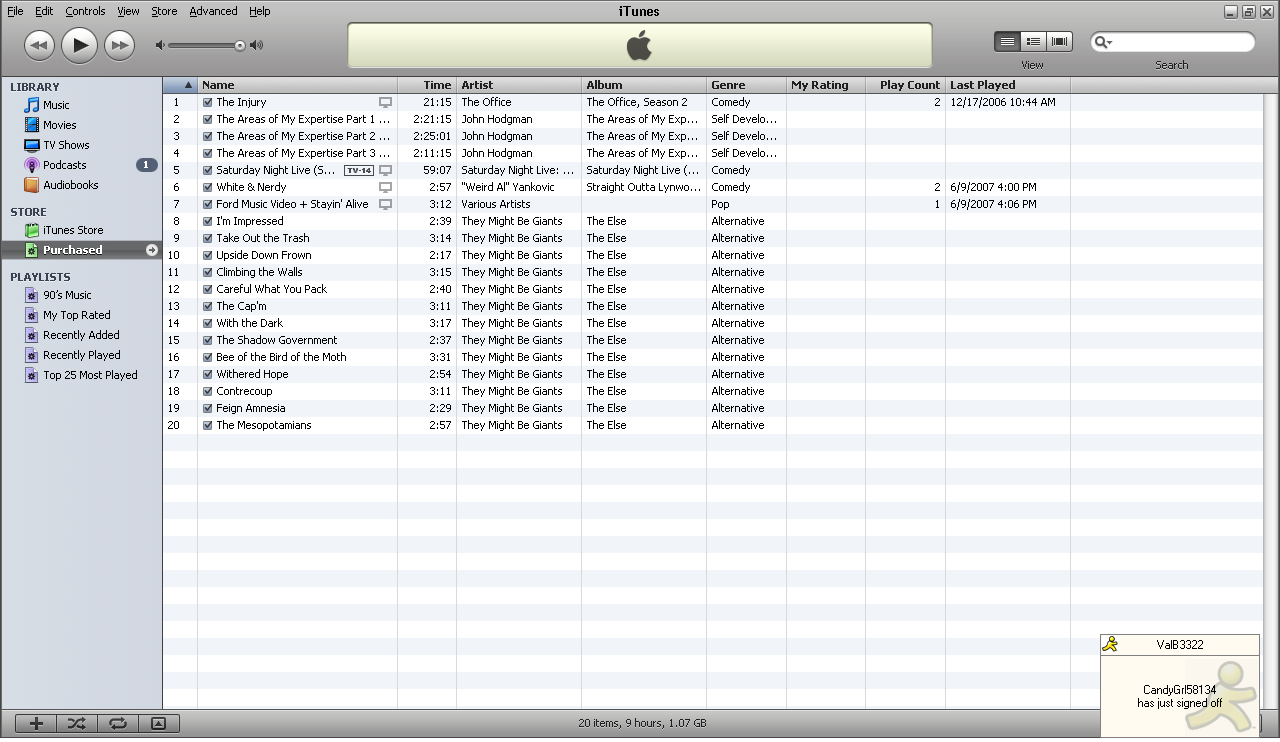The height and width of the screenshot is (742, 1280).
Task: Click video icon on Ford Music Video row
Action: click(x=385, y=204)
